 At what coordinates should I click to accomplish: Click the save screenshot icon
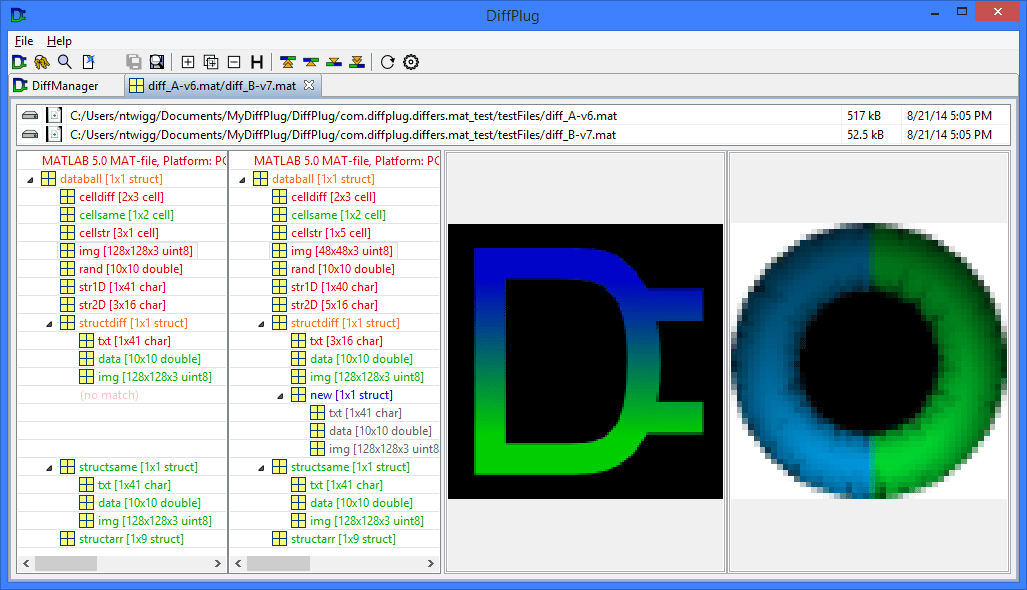[x=156, y=62]
